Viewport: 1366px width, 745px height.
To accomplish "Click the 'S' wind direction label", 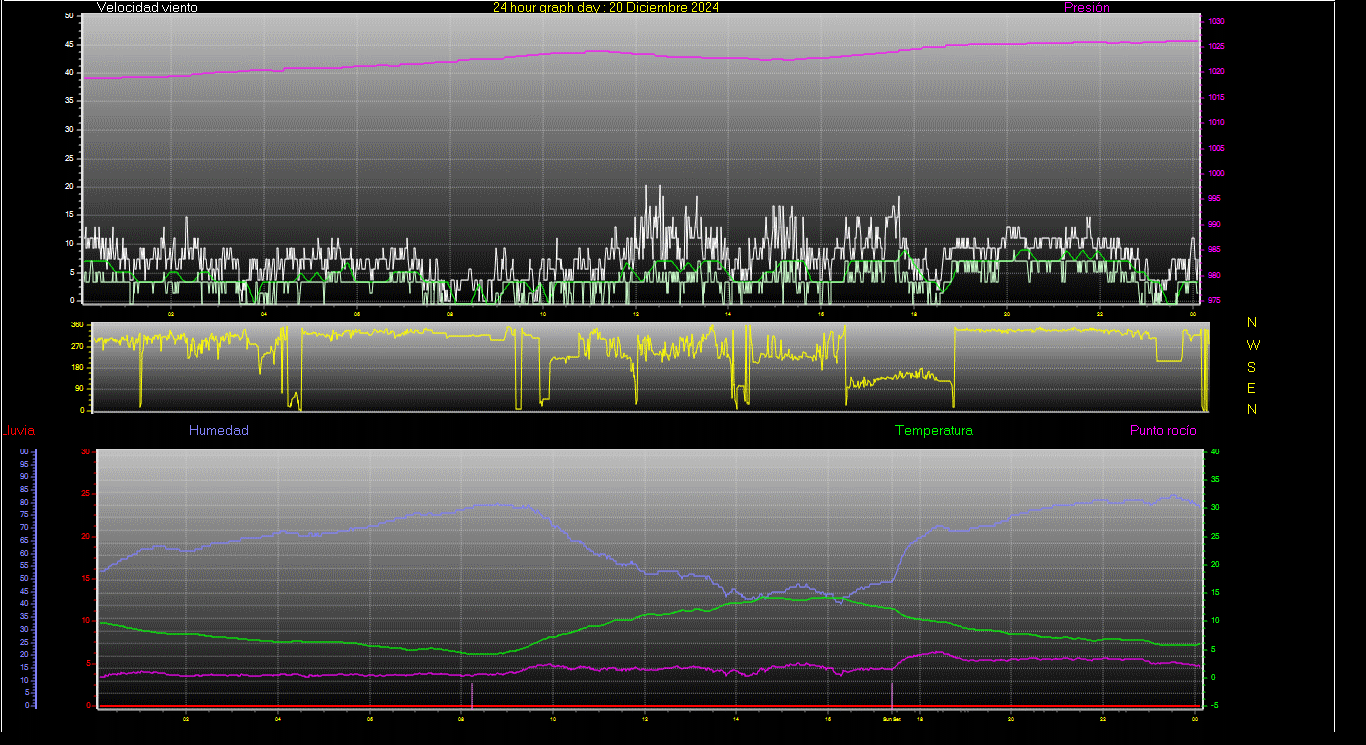I will tap(1252, 366).
